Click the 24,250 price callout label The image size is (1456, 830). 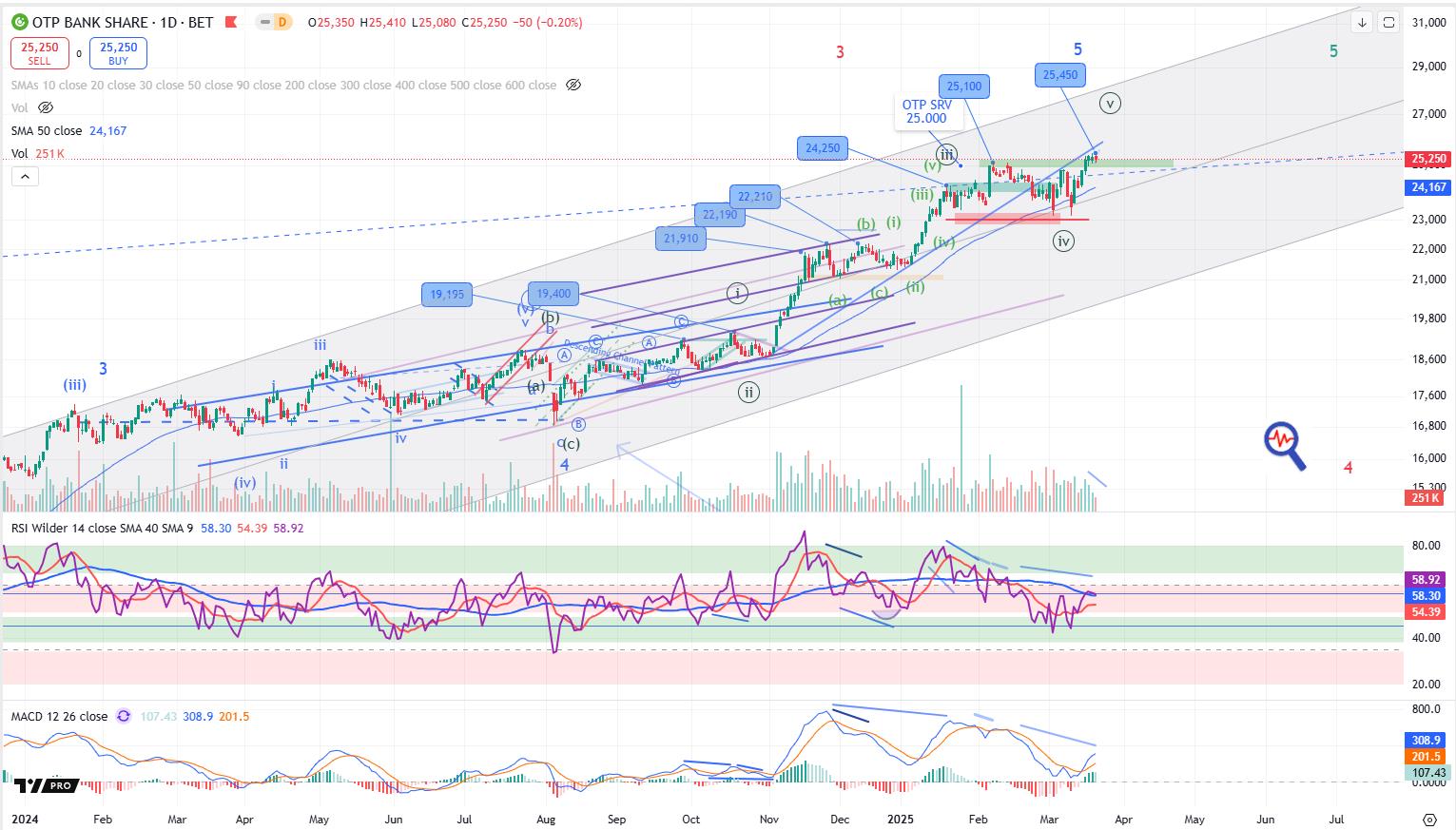(x=823, y=148)
